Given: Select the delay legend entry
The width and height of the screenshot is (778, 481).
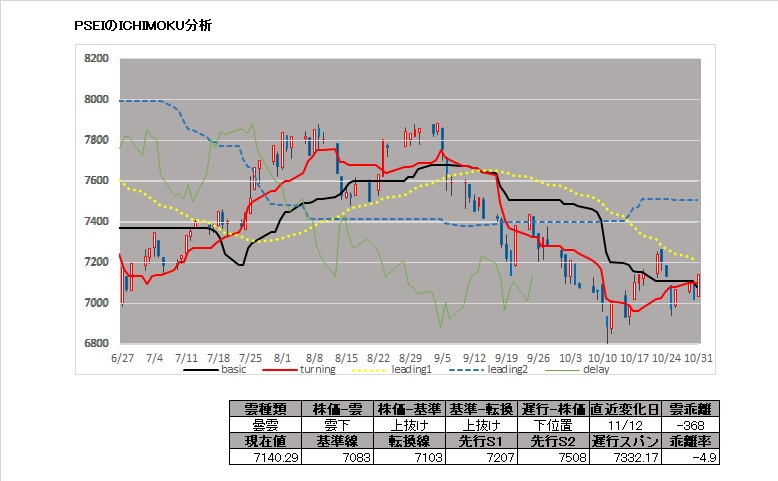Looking at the screenshot, I should [x=577, y=370].
